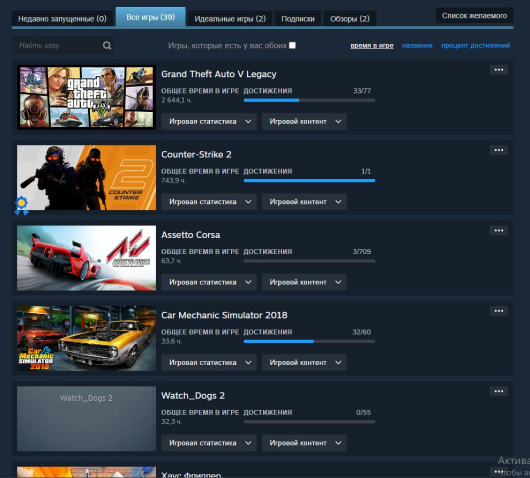This screenshot has height=478, width=530.
Task: Expand Игровой контент for Grand Theft Auto V Legacy
Action: click(x=304, y=121)
